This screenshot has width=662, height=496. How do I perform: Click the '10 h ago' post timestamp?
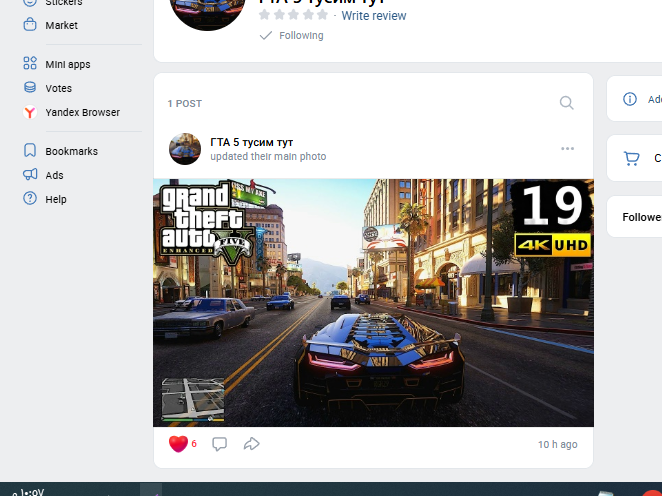[x=558, y=444]
